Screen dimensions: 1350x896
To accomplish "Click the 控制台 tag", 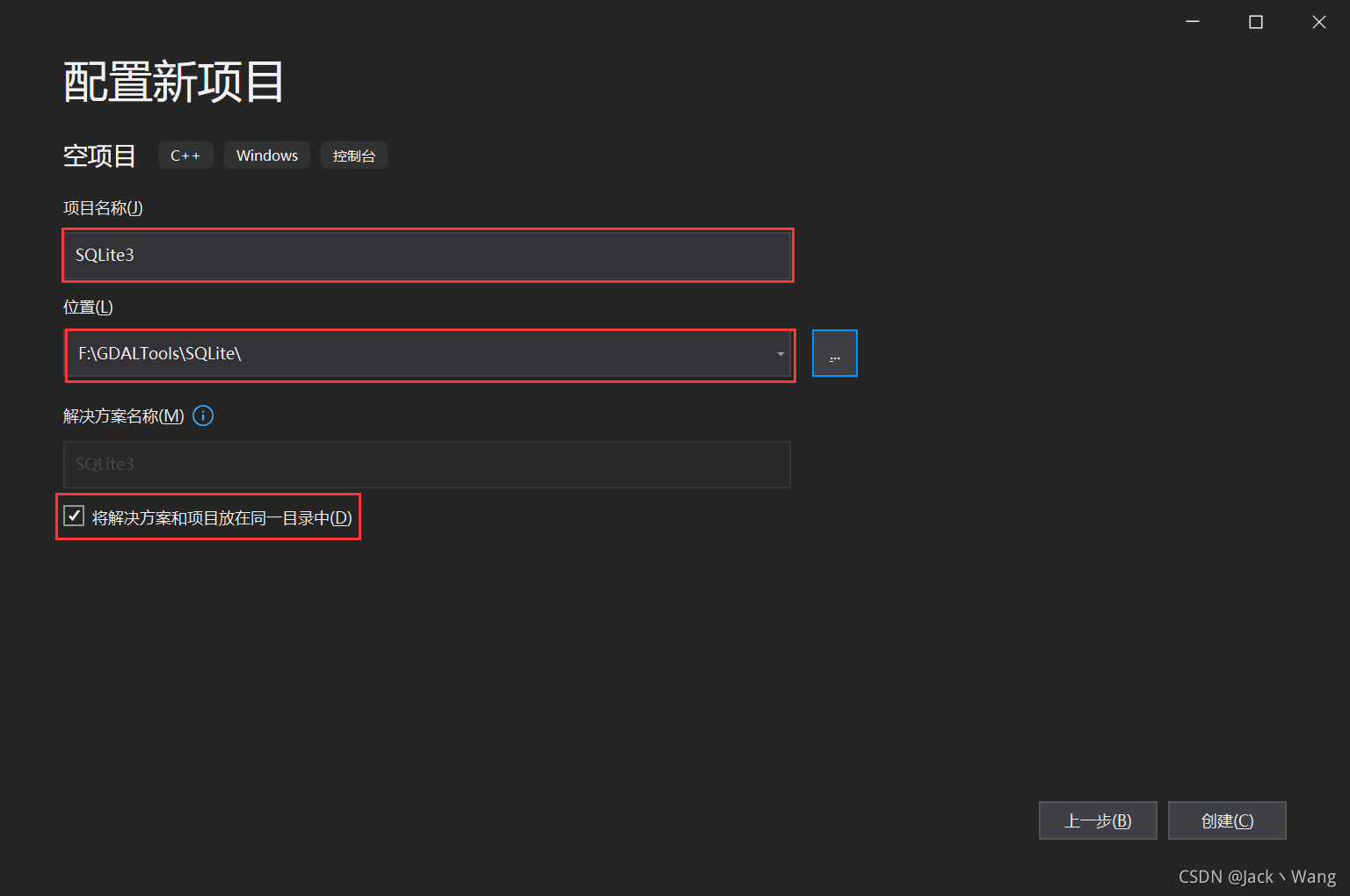I will 354,155.
